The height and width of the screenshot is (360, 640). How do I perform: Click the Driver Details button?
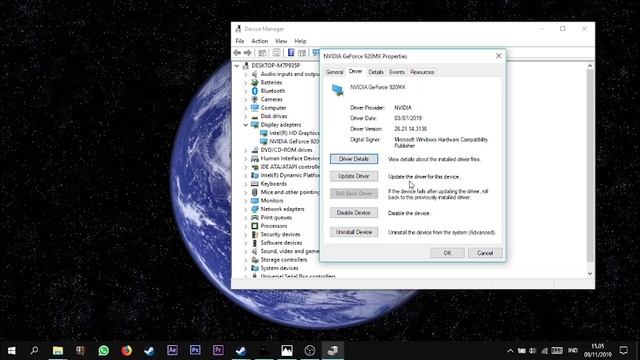point(354,159)
